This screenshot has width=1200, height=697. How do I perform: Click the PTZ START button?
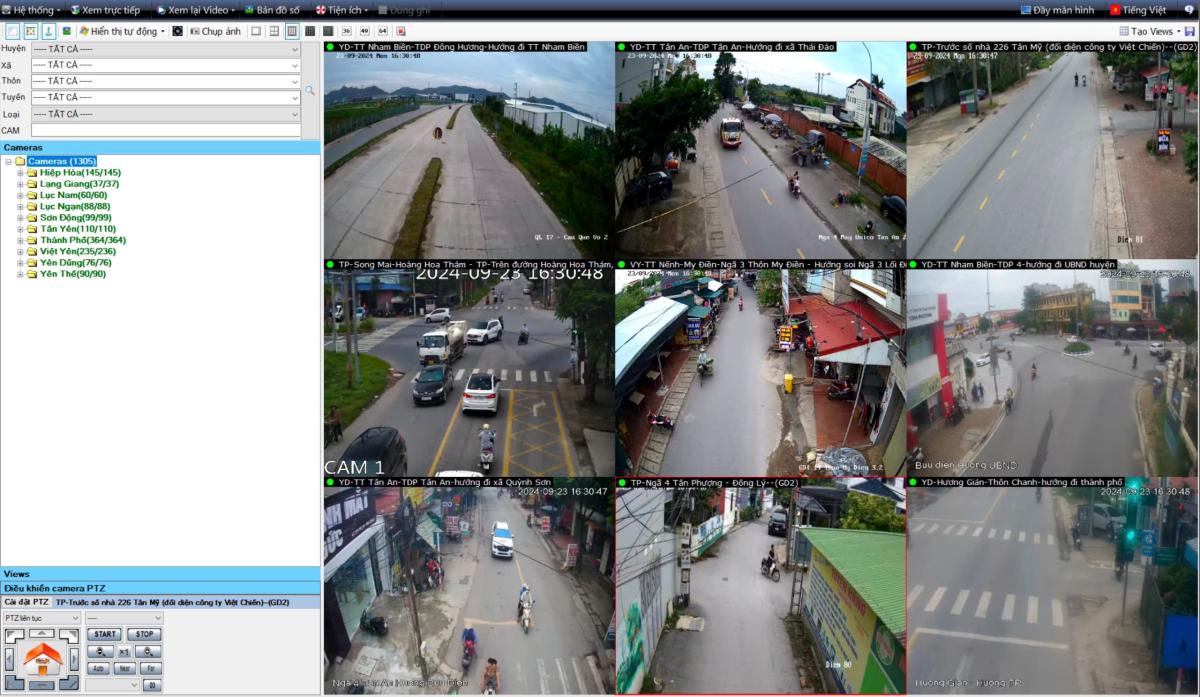click(x=104, y=634)
